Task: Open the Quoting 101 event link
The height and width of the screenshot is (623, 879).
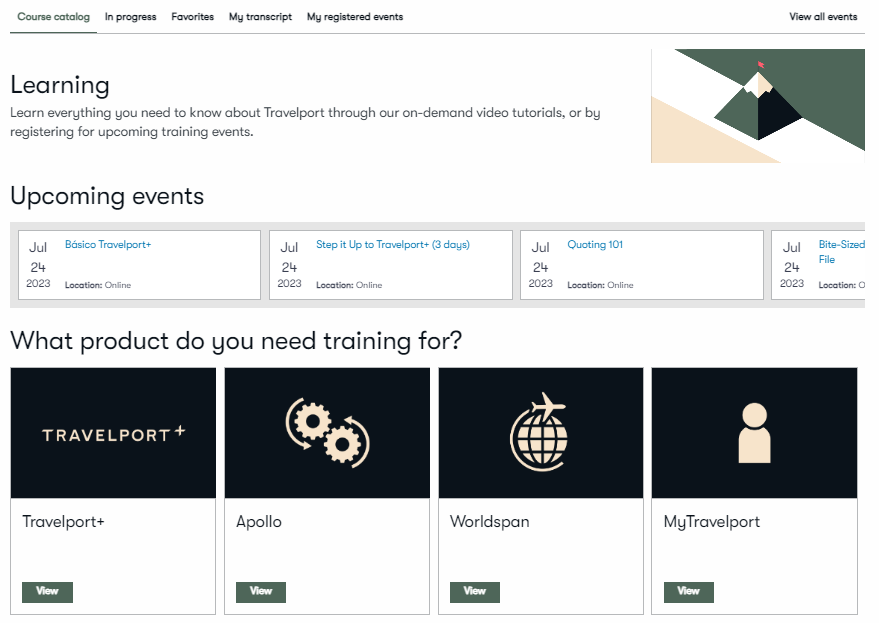Action: 595,244
